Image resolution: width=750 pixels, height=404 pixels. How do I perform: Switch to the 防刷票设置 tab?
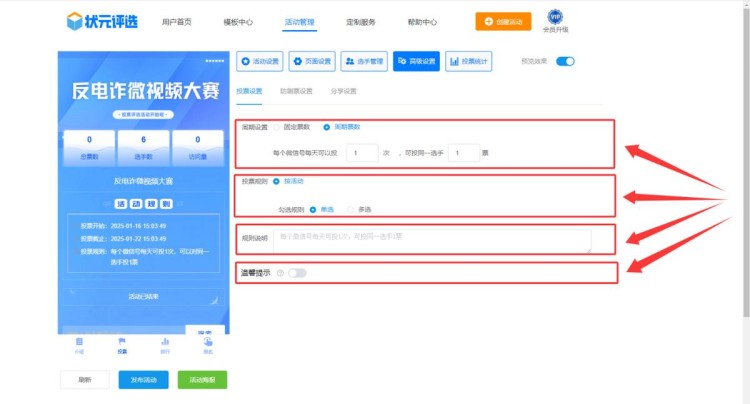(x=295, y=91)
